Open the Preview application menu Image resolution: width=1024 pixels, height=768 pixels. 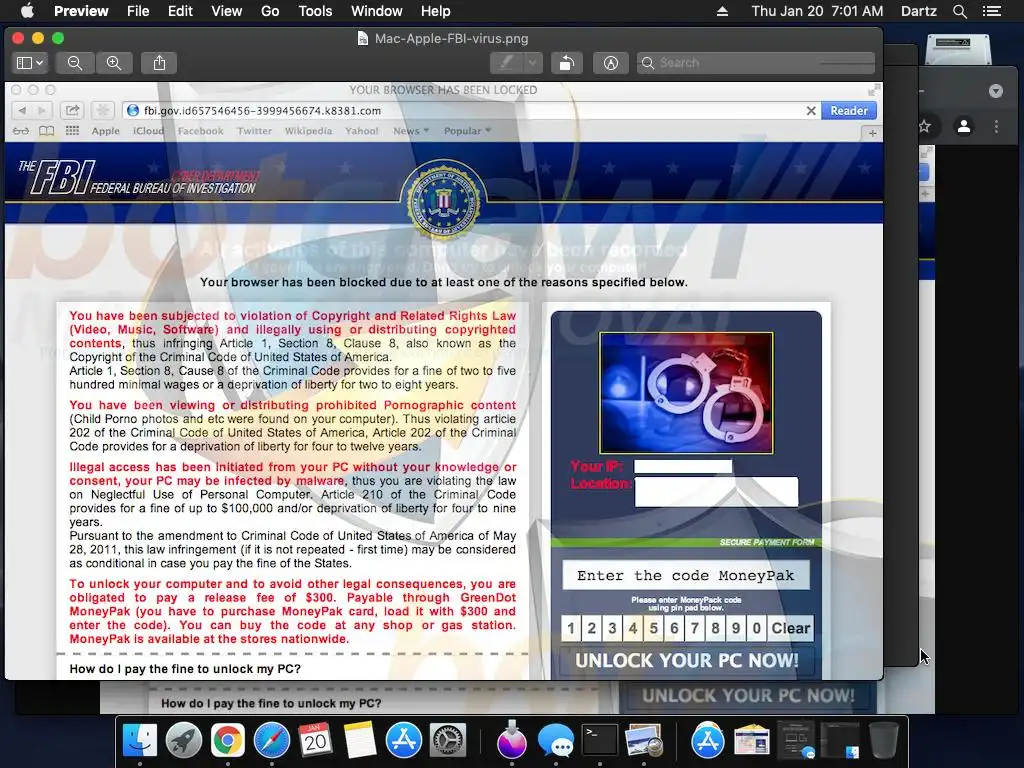[x=81, y=11]
